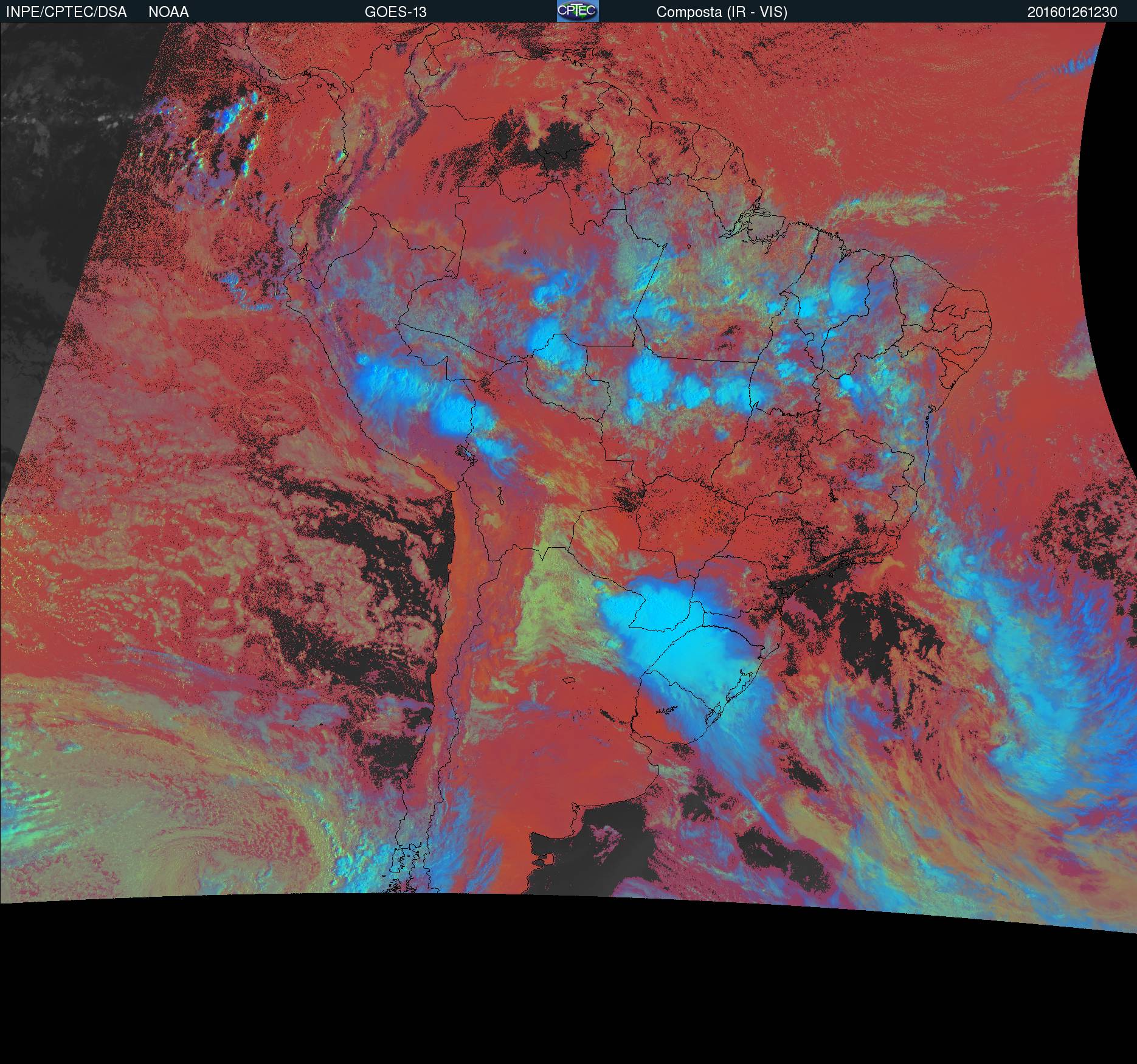Viewport: 1137px width, 1064px height.
Task: Click the 201601261230 timestamp
Action: tap(1072, 12)
